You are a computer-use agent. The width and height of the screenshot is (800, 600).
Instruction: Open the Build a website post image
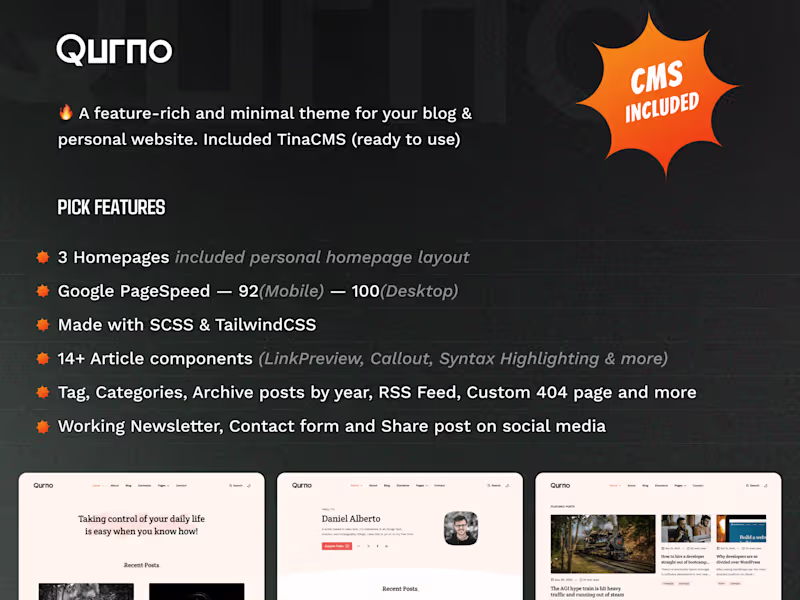(x=741, y=529)
